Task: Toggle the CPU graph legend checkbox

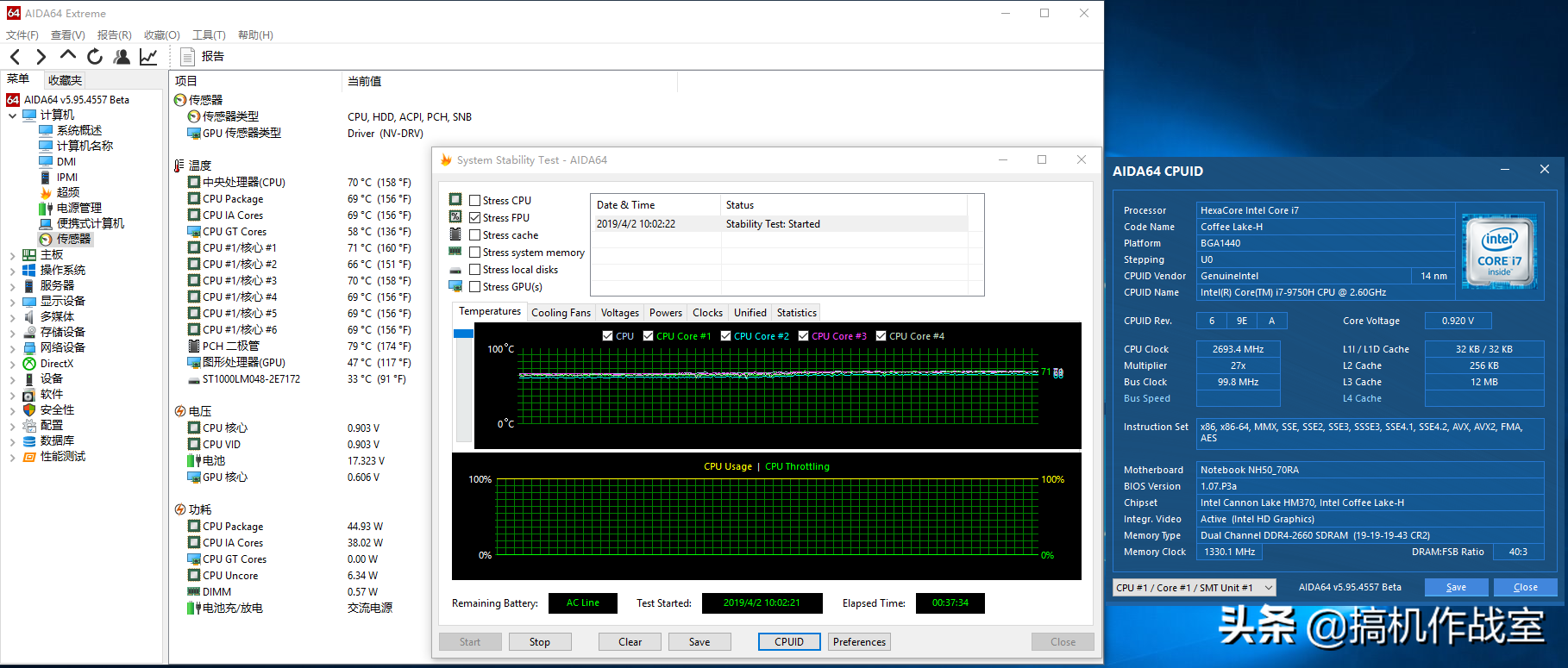Action: [608, 336]
